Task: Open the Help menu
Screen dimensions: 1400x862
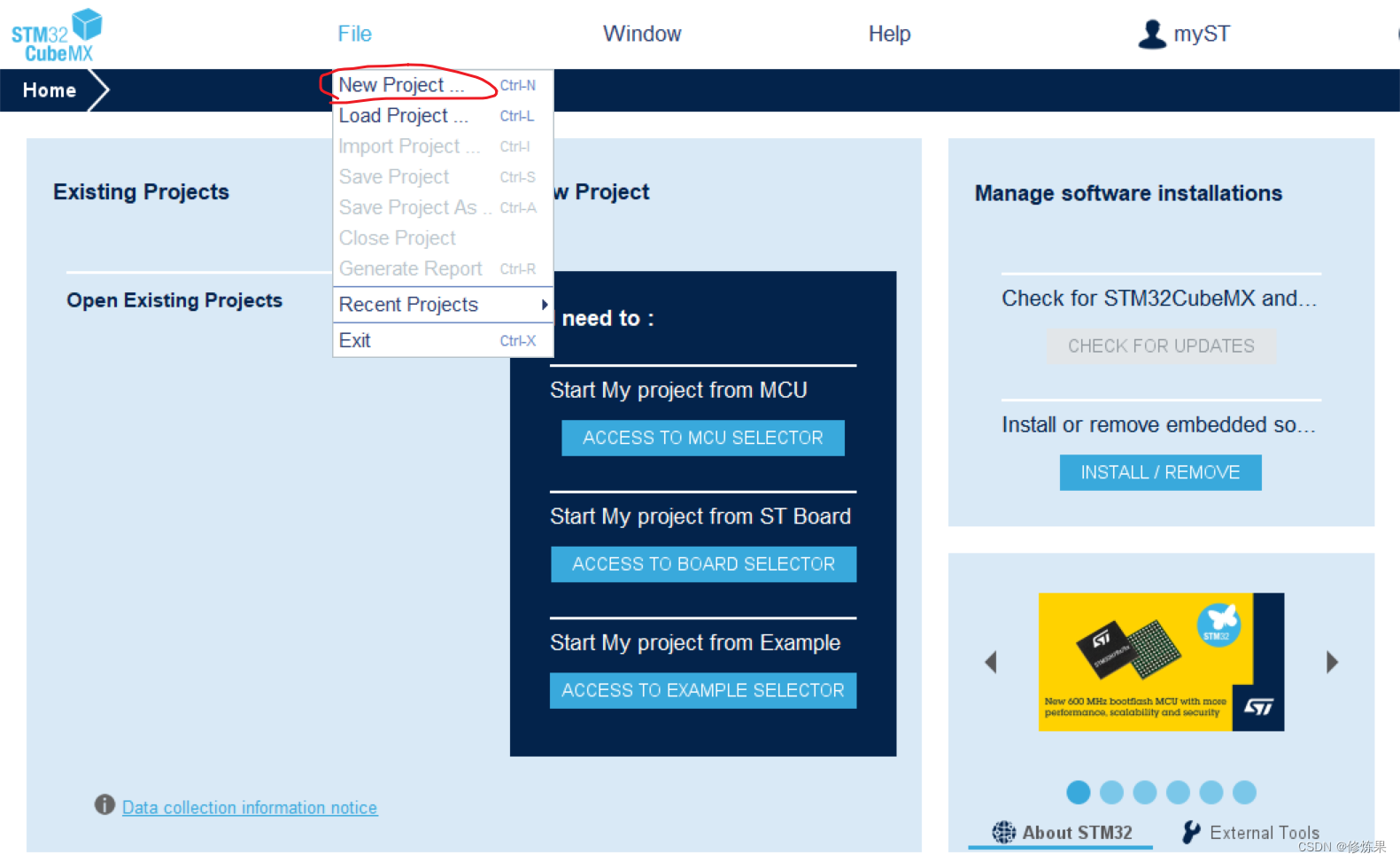Action: pyautogui.click(x=889, y=34)
